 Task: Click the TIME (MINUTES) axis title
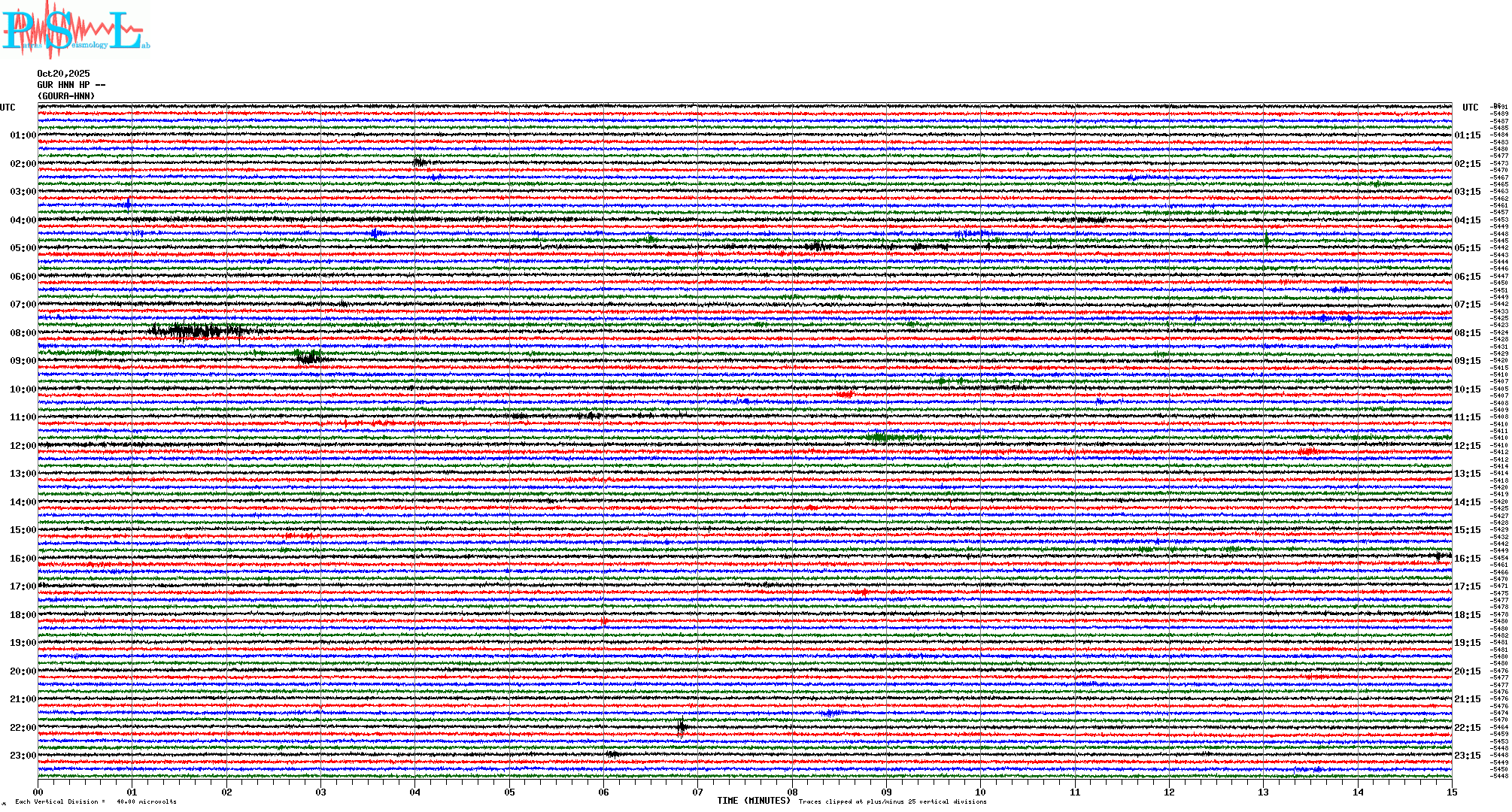pyautogui.click(x=754, y=801)
